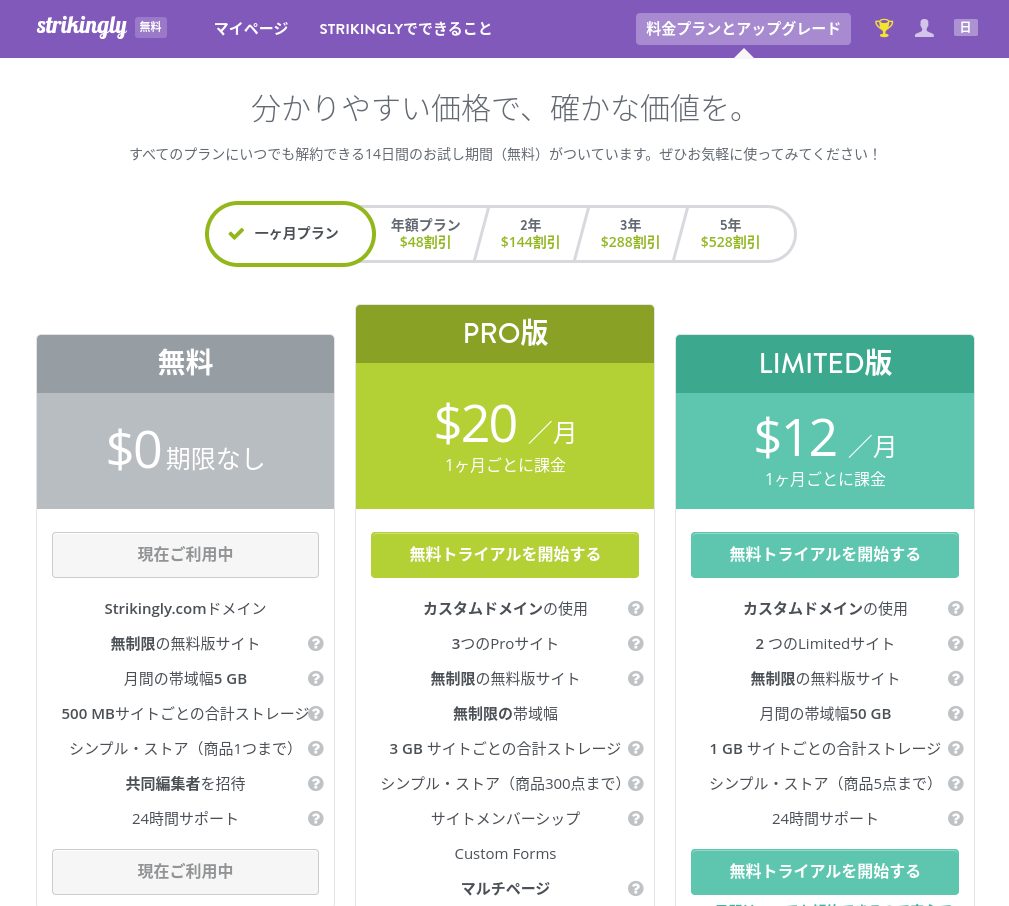Select the 一ヶ月プラン billing option

(290, 234)
